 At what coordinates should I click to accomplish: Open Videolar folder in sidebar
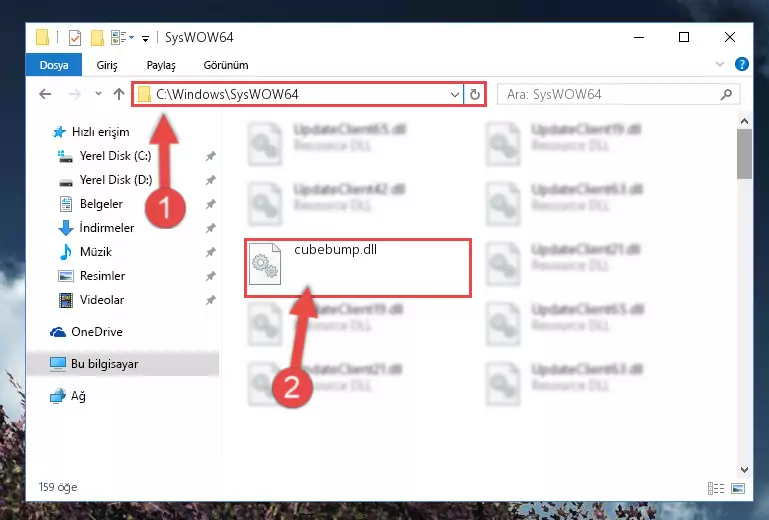[x=102, y=300]
